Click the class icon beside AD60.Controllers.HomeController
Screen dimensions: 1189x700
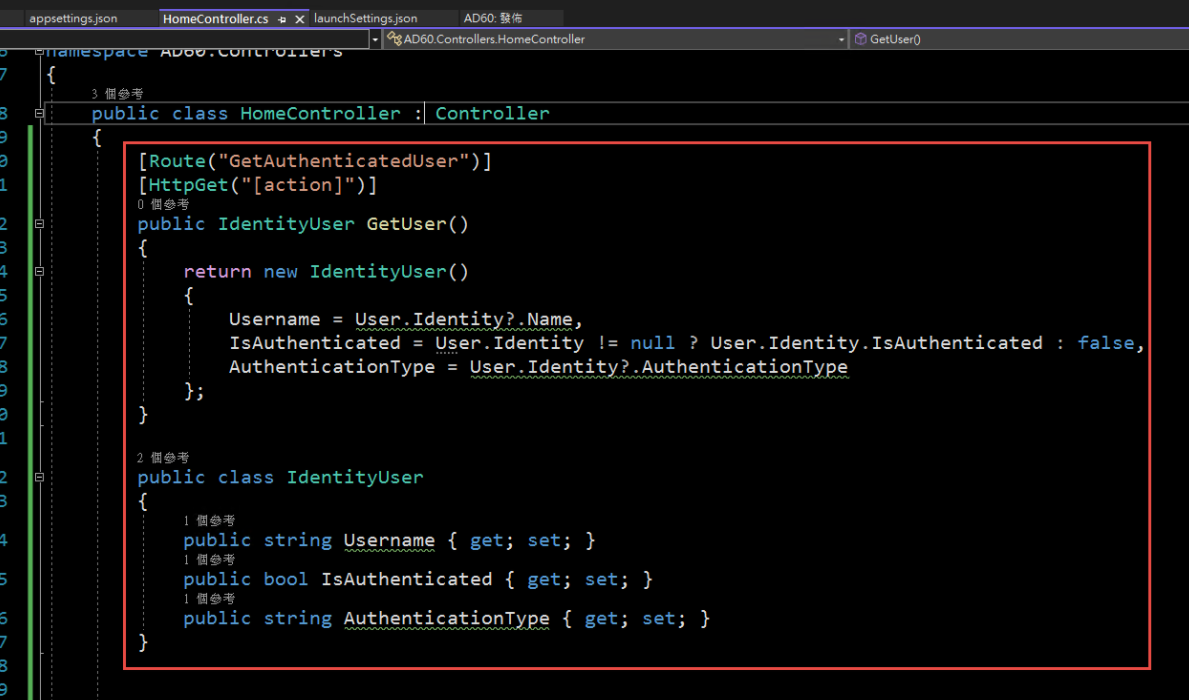[x=394, y=39]
